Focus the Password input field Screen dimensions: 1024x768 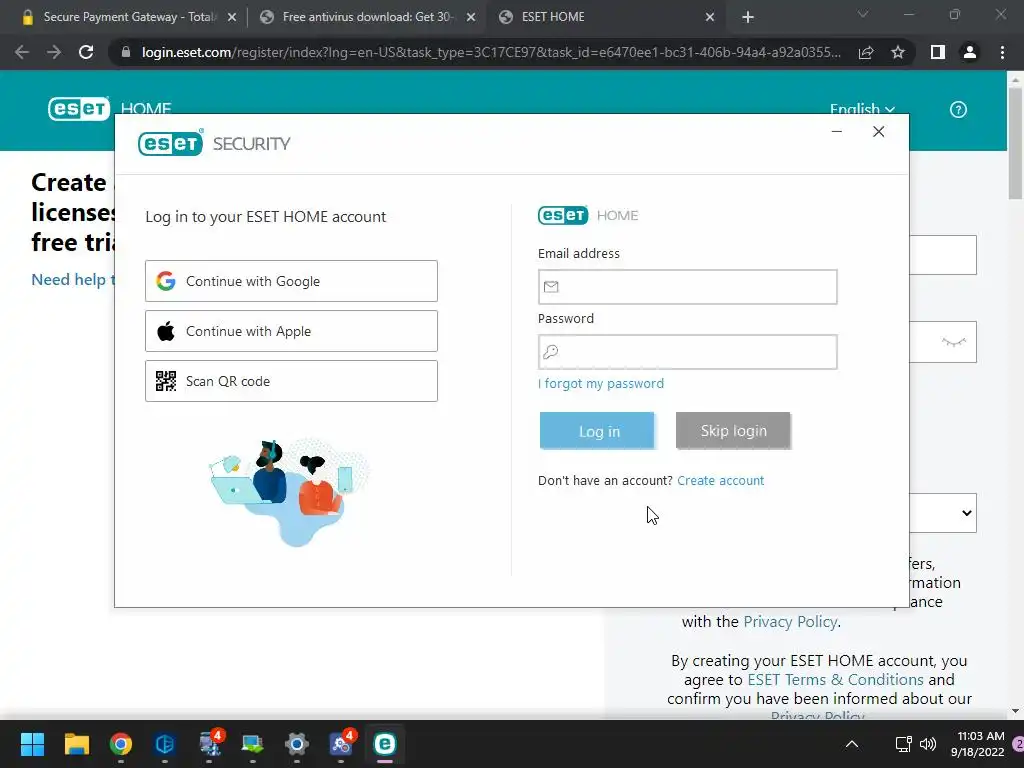688,352
